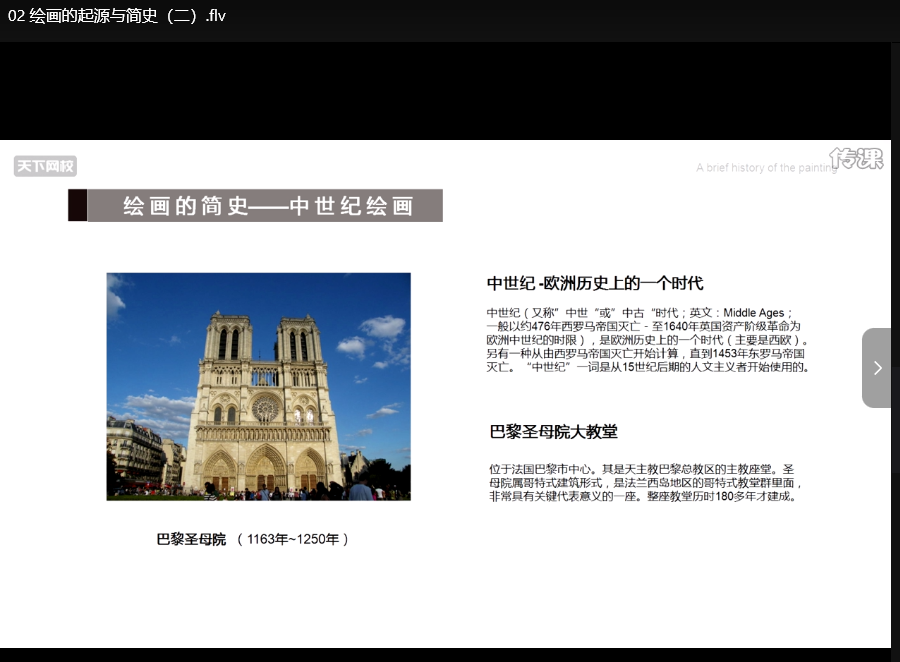Click the caption '巴黎圣母院 （1163年~1250年）'
900x662 pixels.
(x=253, y=539)
